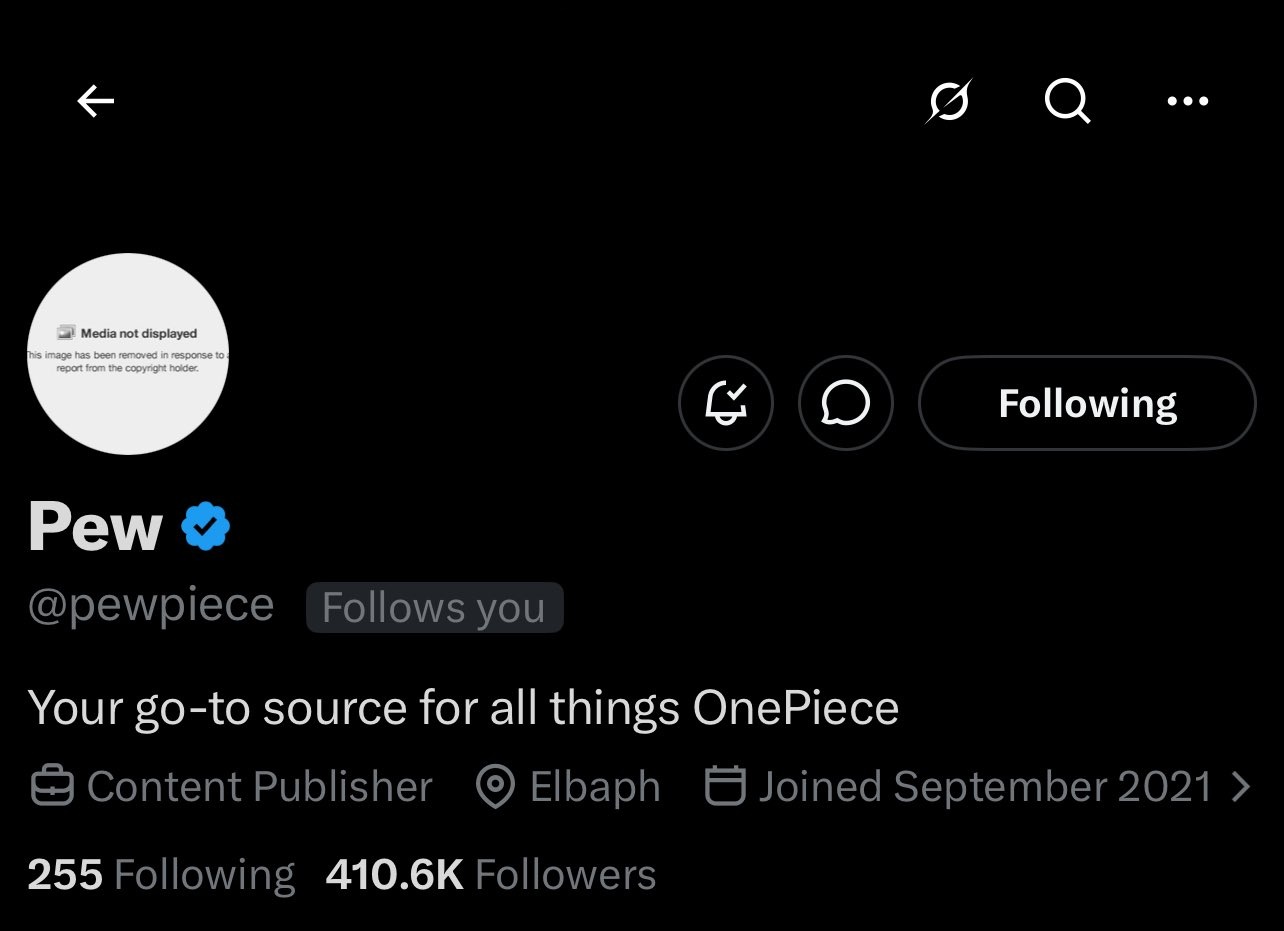The width and height of the screenshot is (1284, 931).
Task: Go back using the left arrow
Action: pyautogui.click(x=96, y=101)
